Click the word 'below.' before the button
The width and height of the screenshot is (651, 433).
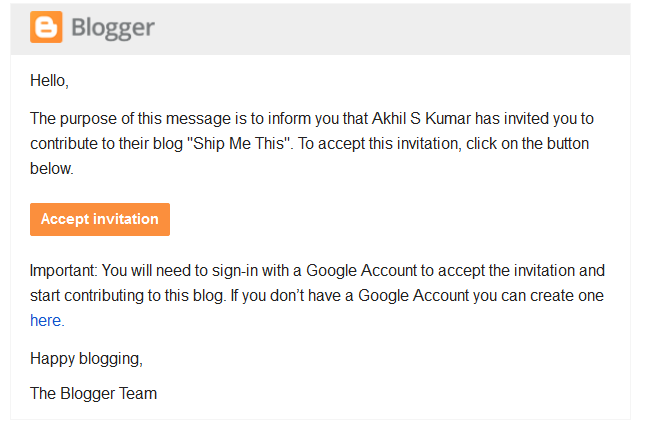point(52,169)
